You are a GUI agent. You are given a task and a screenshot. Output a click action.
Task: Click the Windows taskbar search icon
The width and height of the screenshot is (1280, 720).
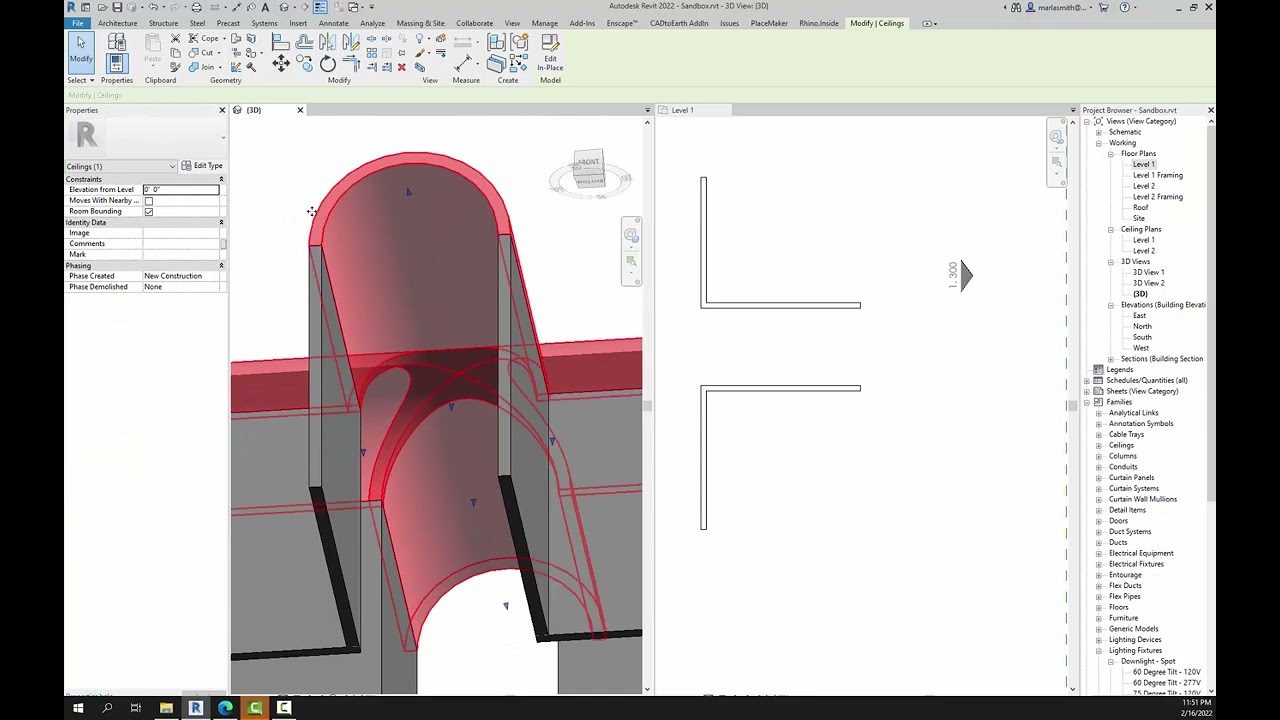(107, 708)
